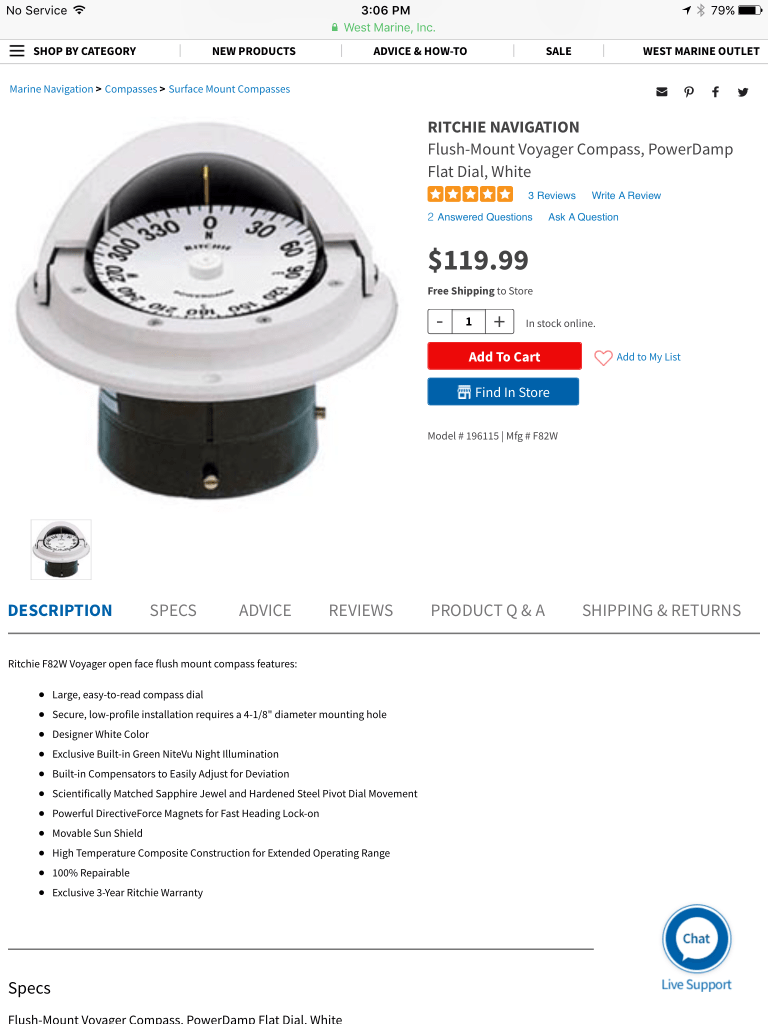The image size is (768, 1024).
Task: Select the quantity input field
Action: pos(469,322)
